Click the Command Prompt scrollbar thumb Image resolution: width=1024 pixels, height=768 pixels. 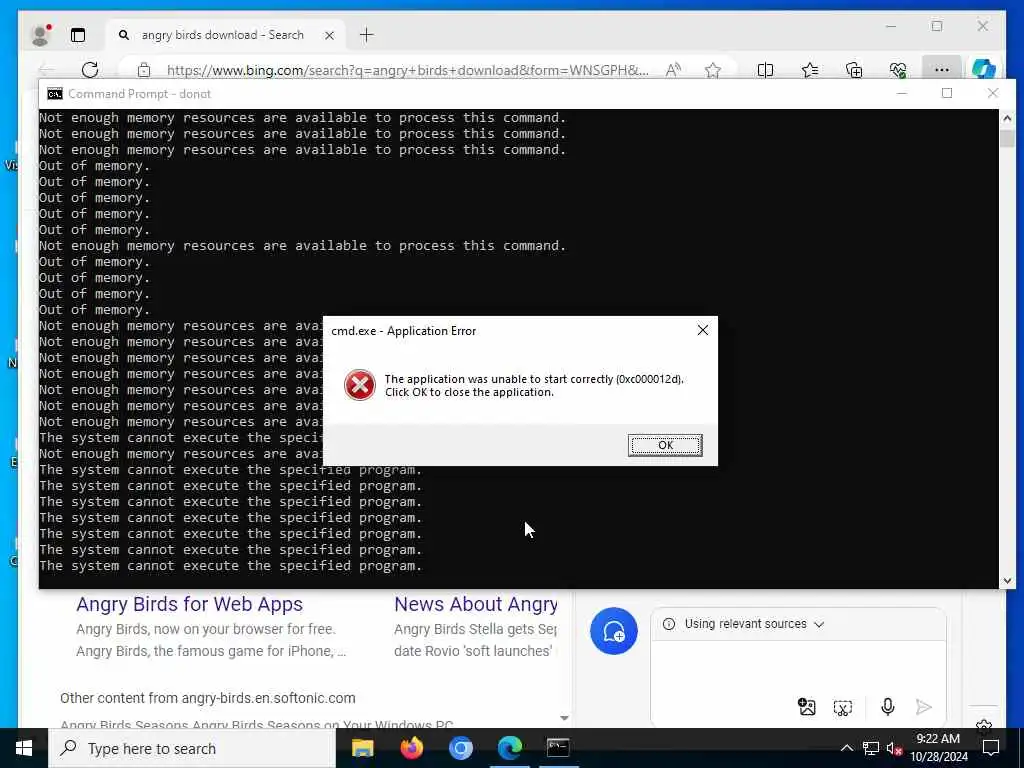1007,138
